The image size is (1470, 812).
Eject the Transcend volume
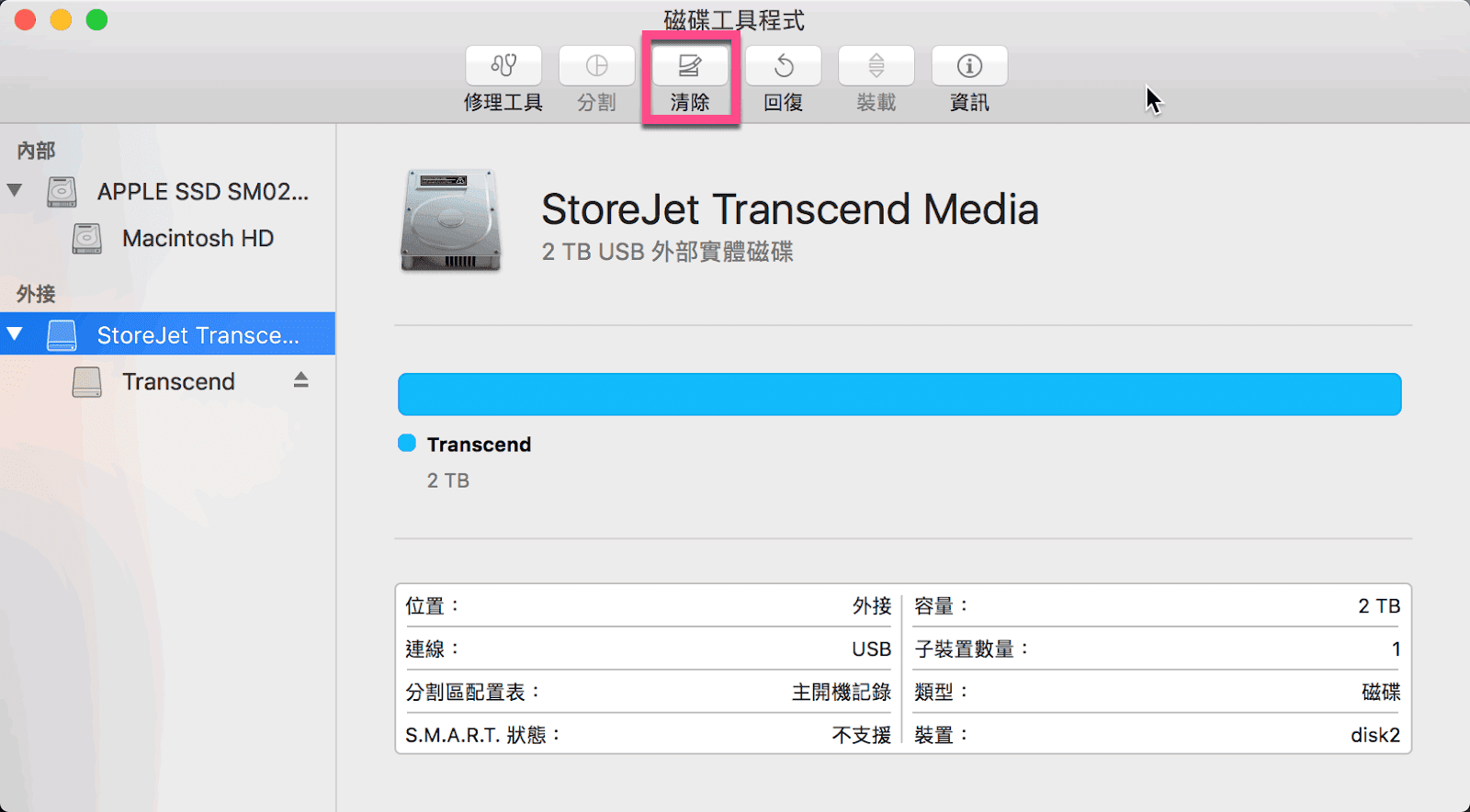[300, 380]
